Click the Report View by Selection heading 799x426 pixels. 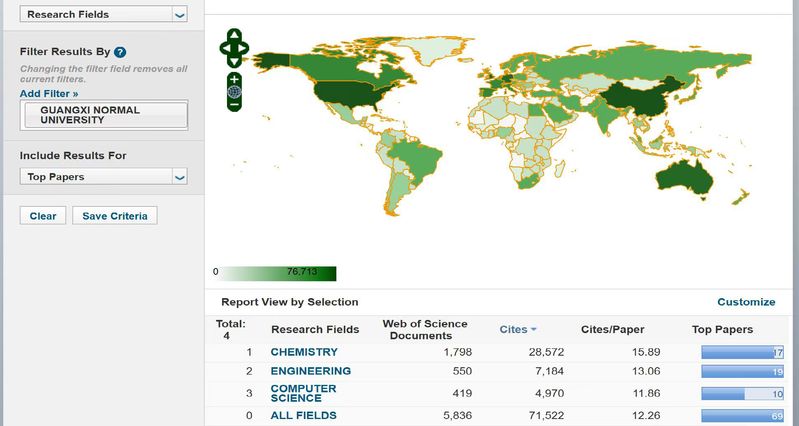[x=289, y=302]
